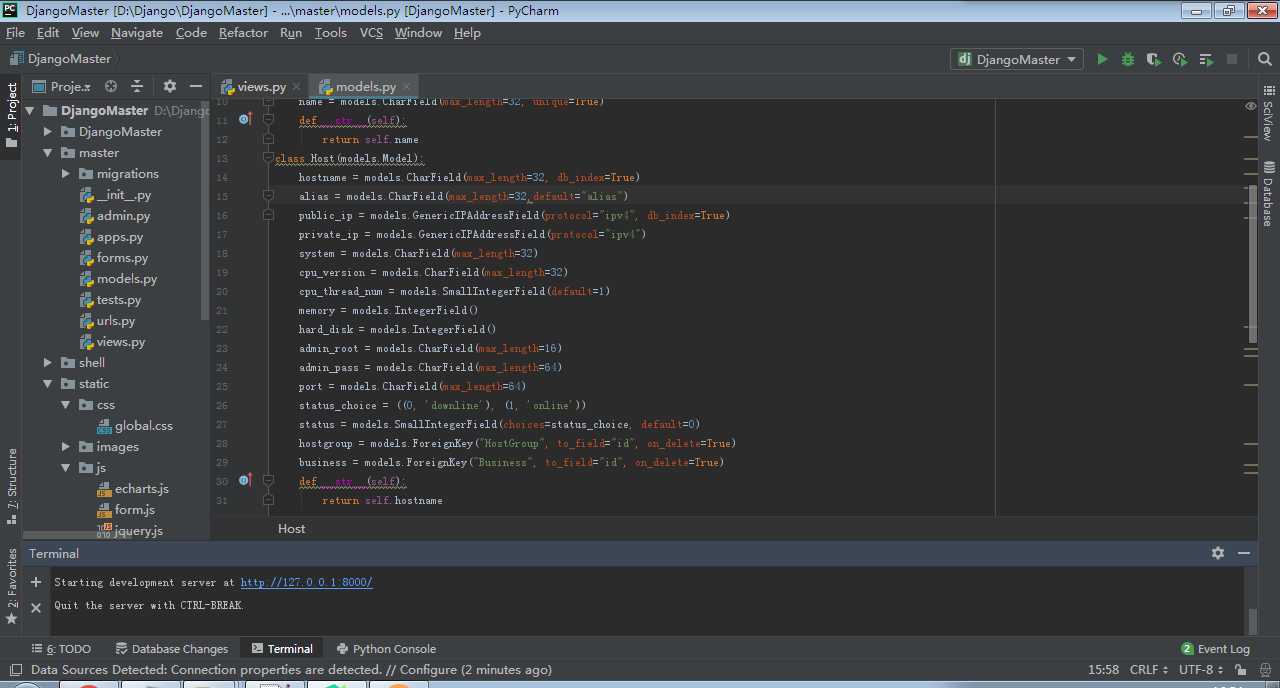Collapse the js folder
Viewport: 1280px width, 688px height.
[67, 468]
